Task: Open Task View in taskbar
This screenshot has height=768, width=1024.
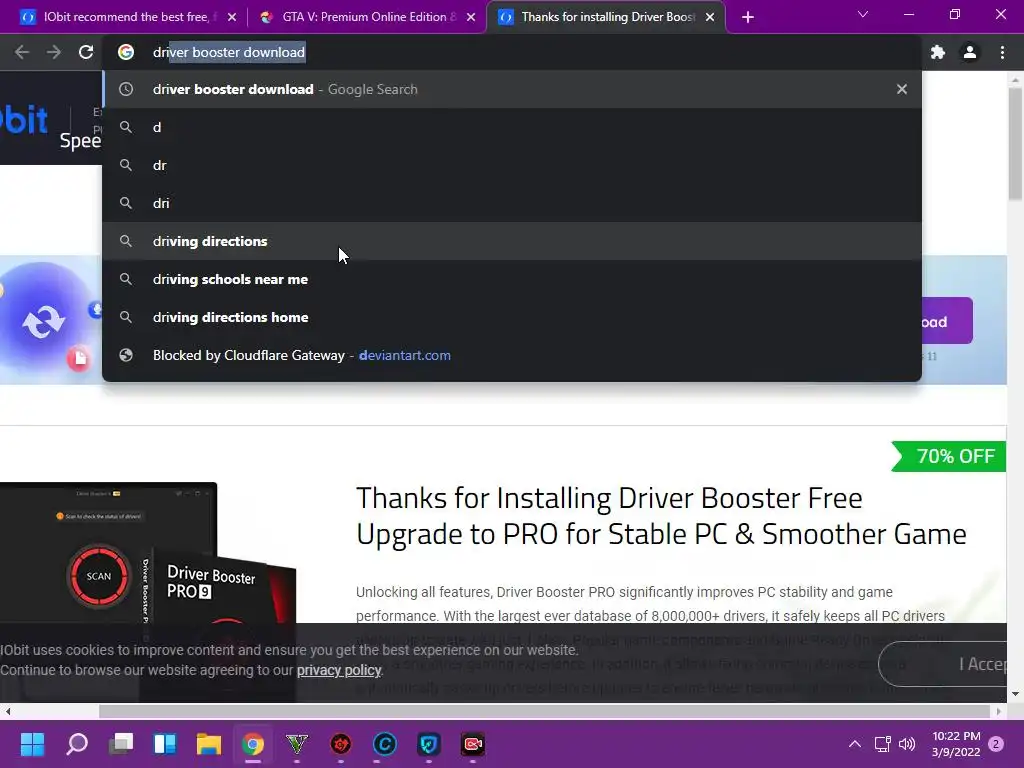Action: pyautogui.click(x=121, y=744)
